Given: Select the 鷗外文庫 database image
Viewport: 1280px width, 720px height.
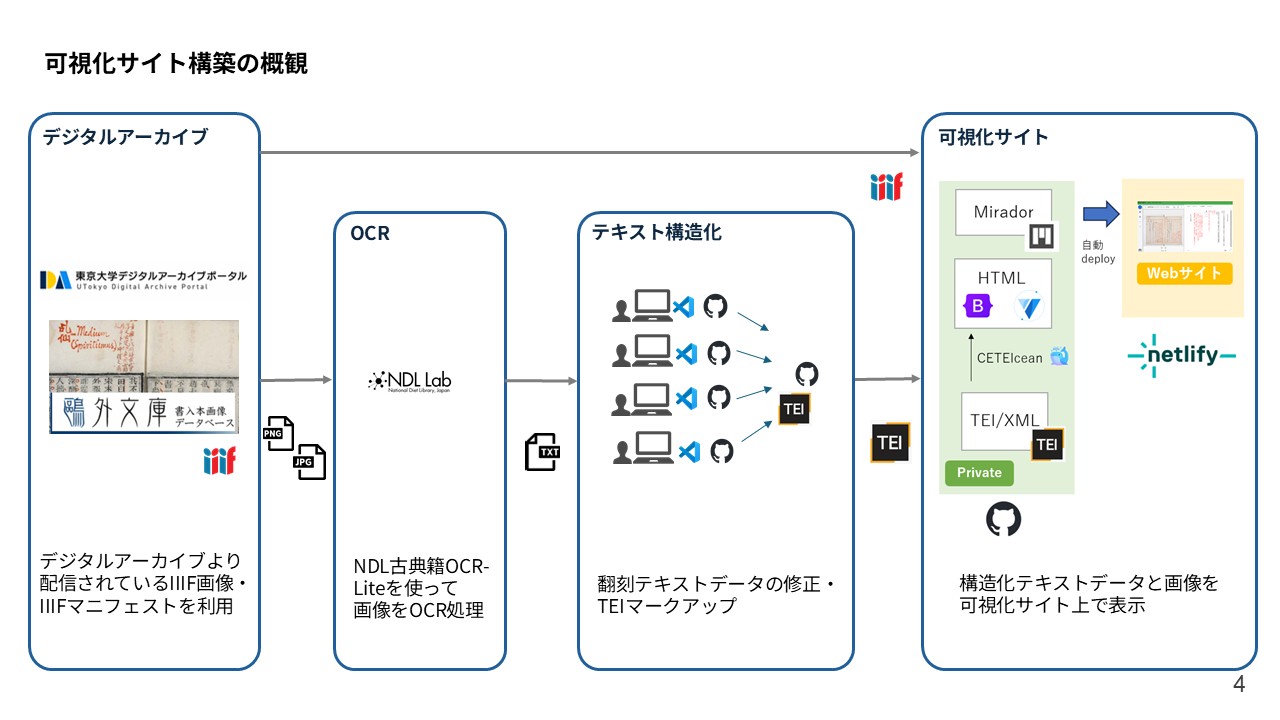Looking at the screenshot, I should [x=144, y=376].
